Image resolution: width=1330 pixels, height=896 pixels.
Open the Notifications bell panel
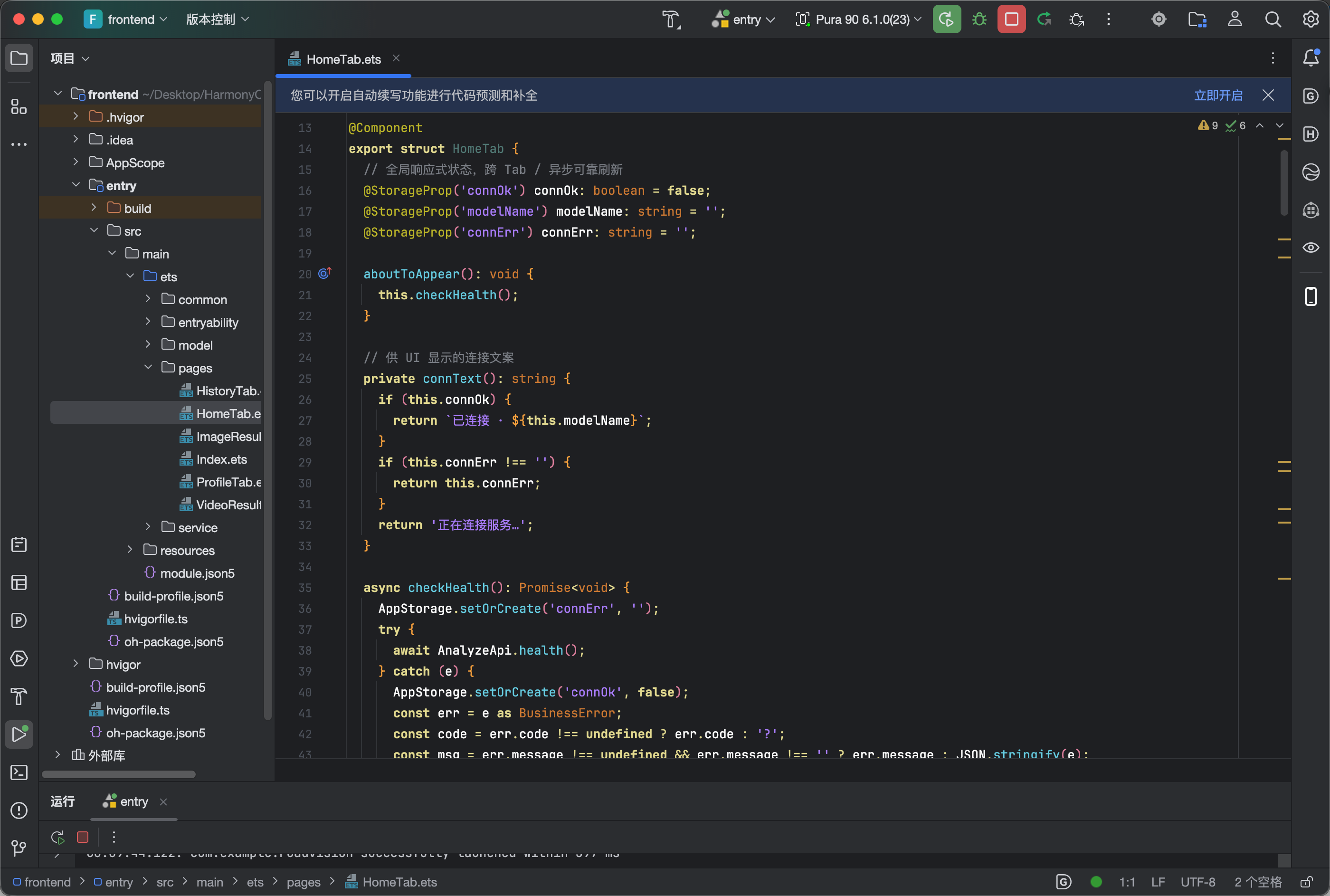[1311, 57]
